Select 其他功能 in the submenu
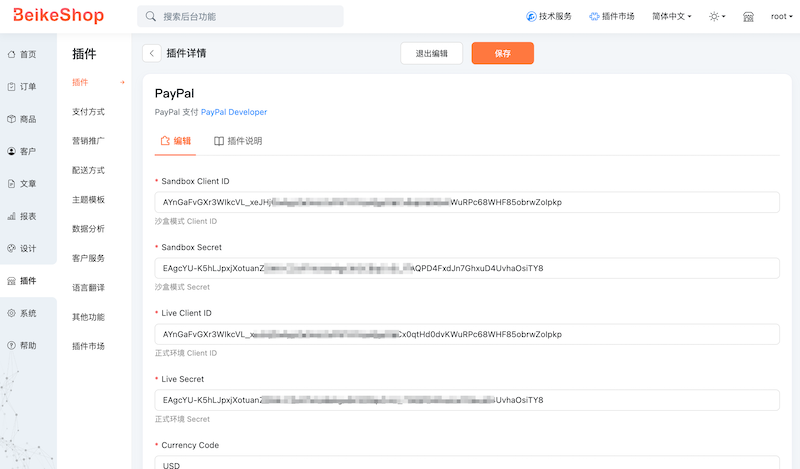The height and width of the screenshot is (469, 800). [88, 317]
